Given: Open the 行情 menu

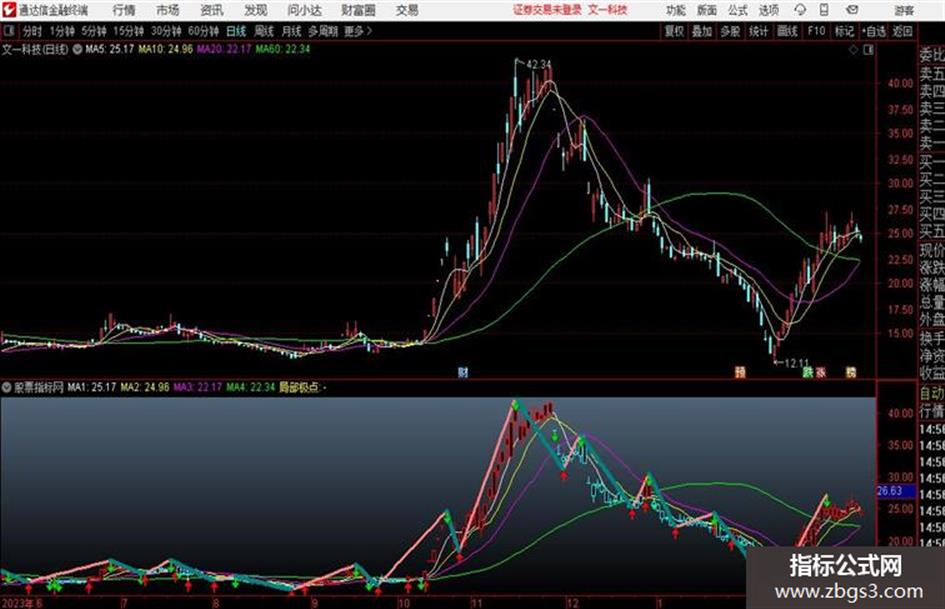Looking at the screenshot, I should coord(124,10).
